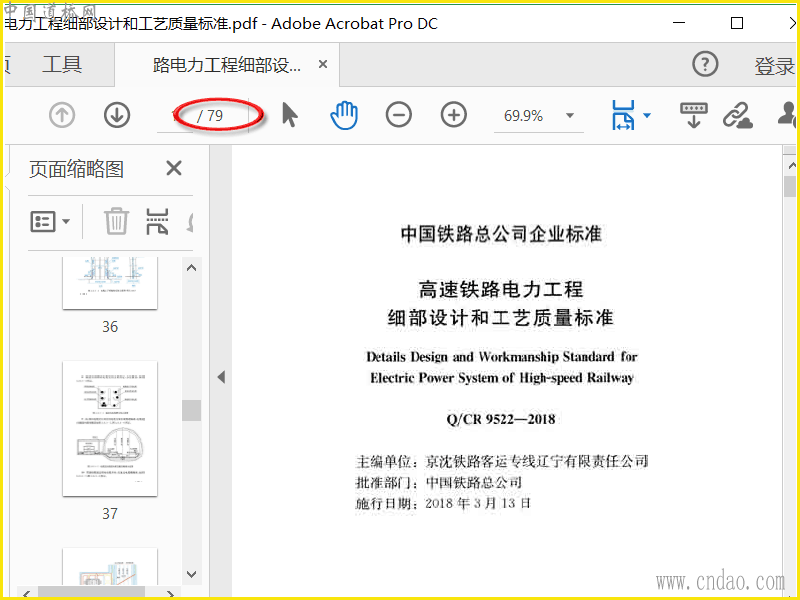Click the standard number Q/CR 9522—2018

coord(501,419)
